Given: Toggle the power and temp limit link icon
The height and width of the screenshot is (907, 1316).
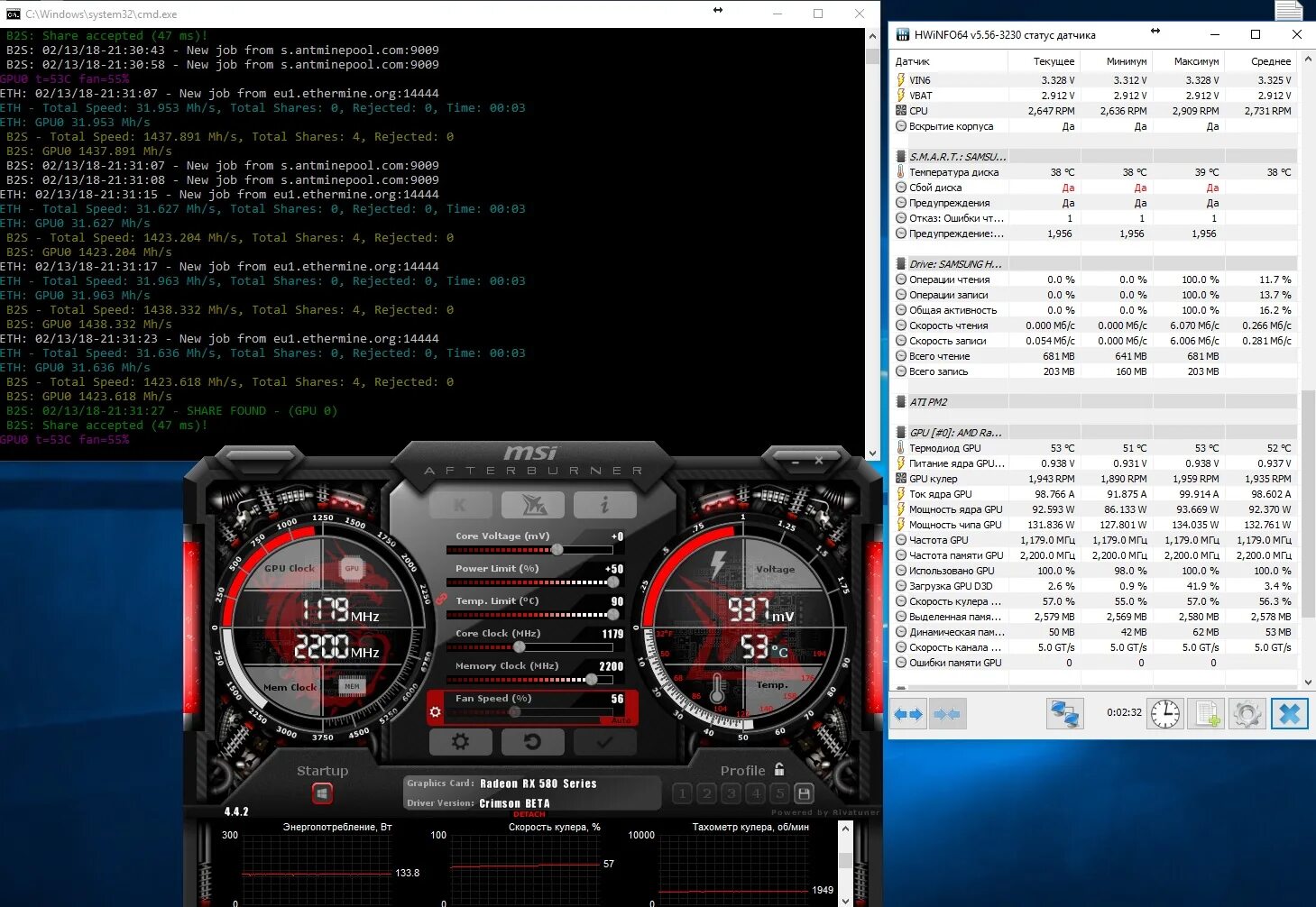Looking at the screenshot, I should pyautogui.click(x=442, y=599).
